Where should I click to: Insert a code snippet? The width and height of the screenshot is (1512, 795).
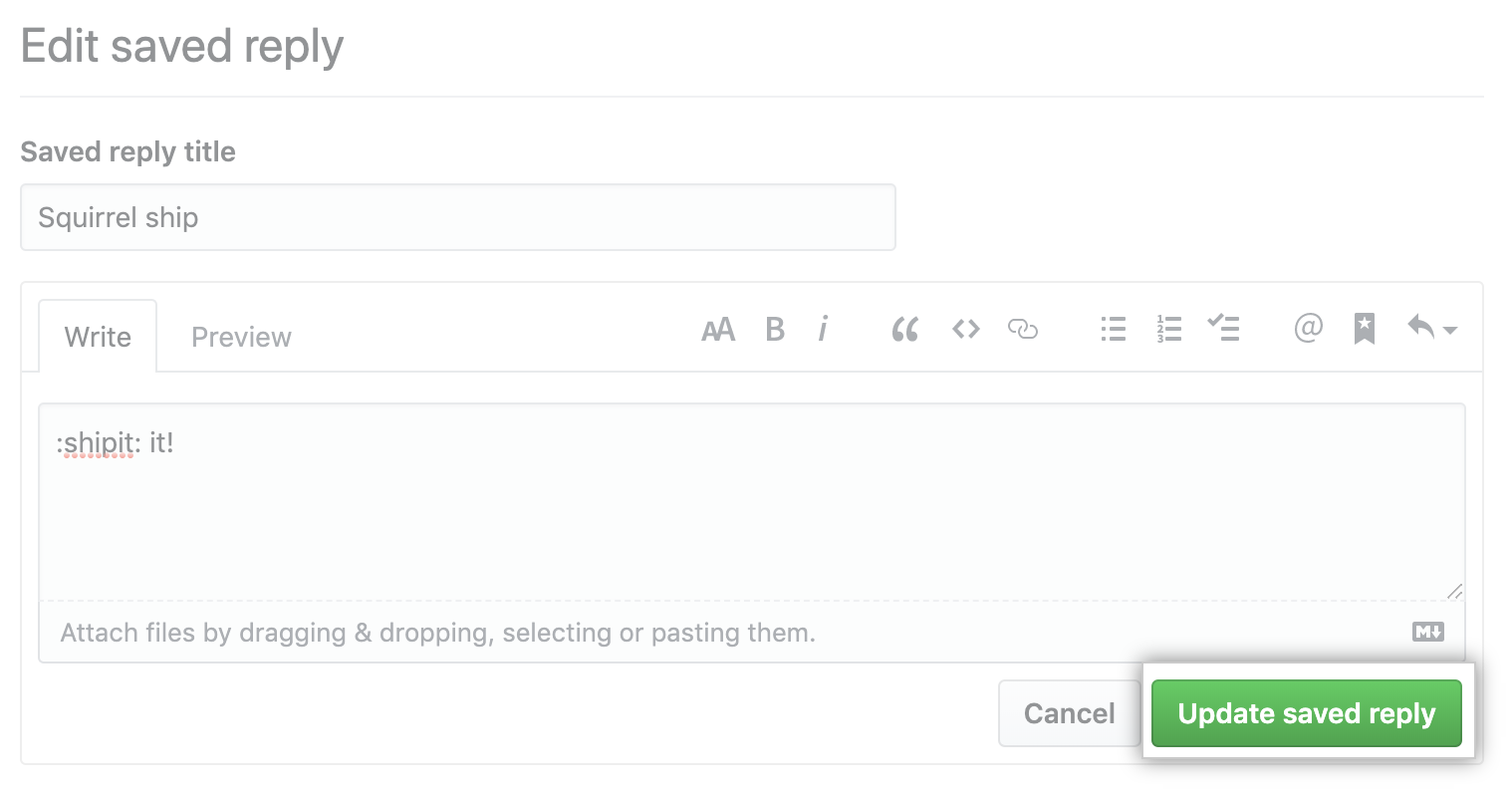coord(964,329)
